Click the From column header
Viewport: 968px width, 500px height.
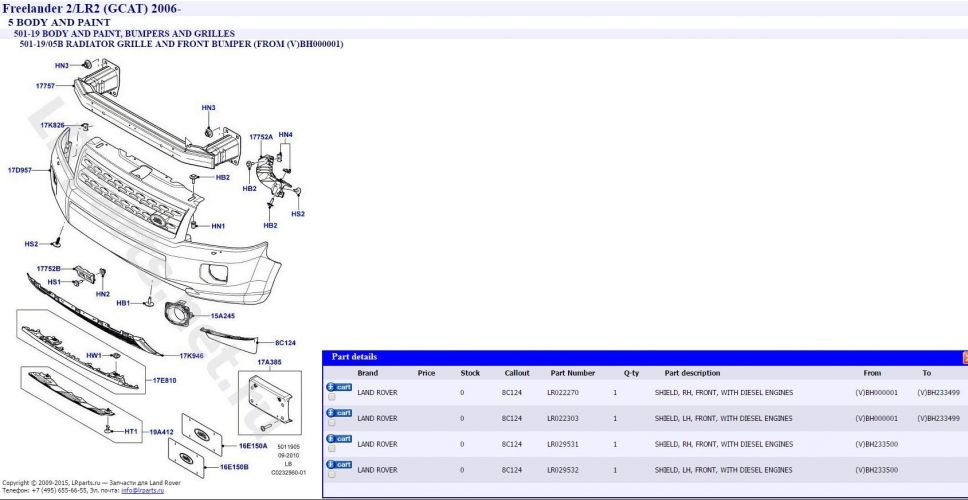tap(872, 373)
